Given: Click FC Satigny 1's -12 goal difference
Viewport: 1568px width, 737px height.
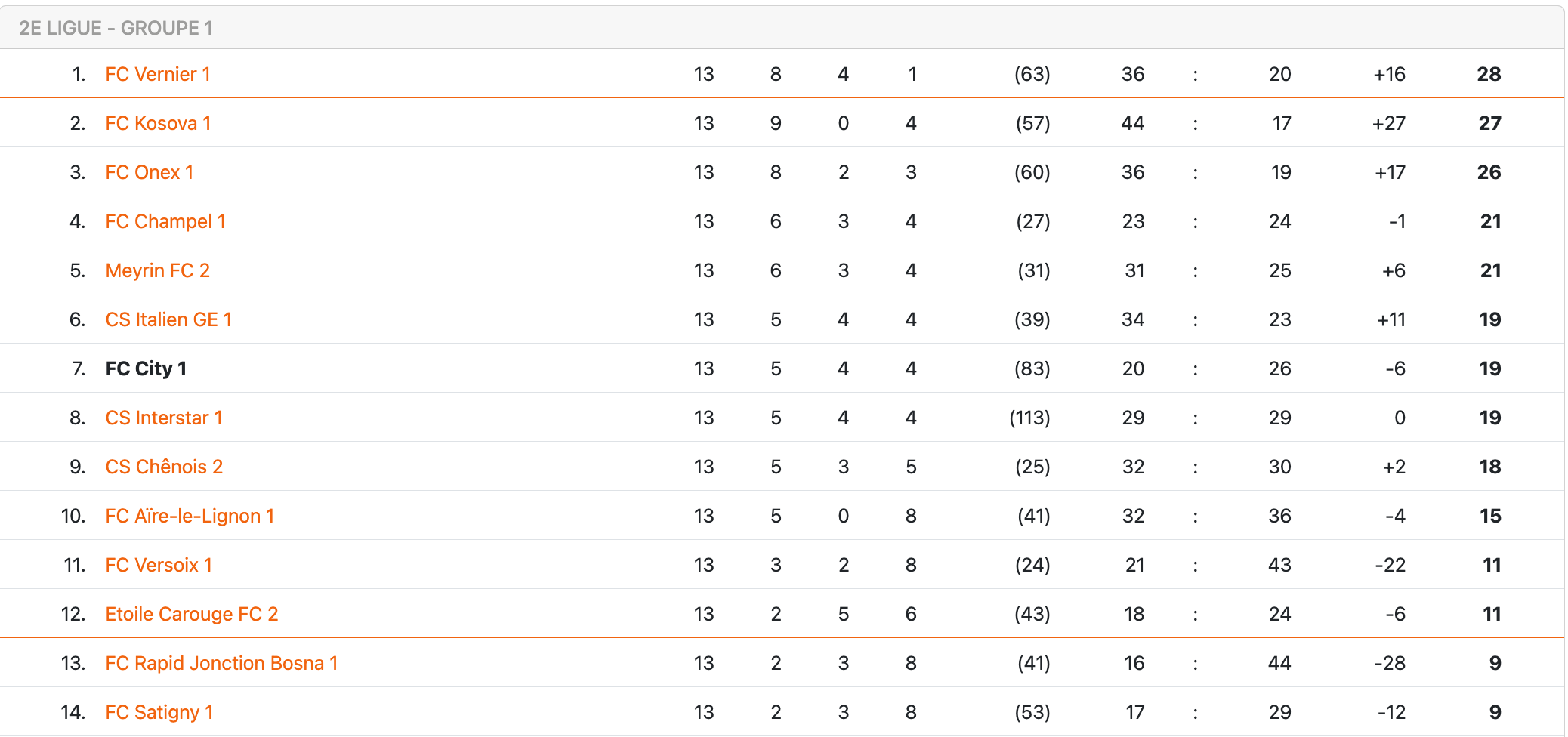Looking at the screenshot, I should 1390,712.
